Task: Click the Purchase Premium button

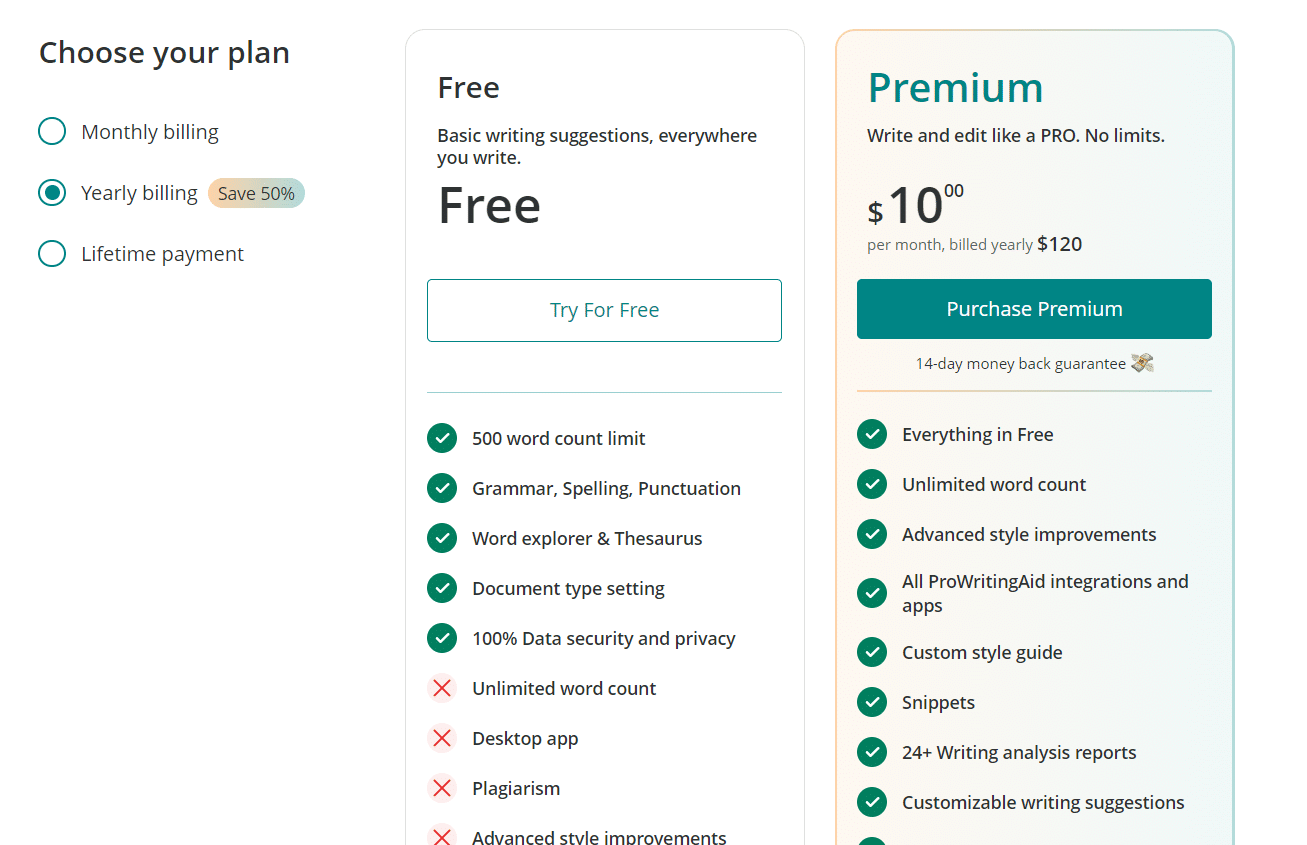Action: tap(1033, 309)
